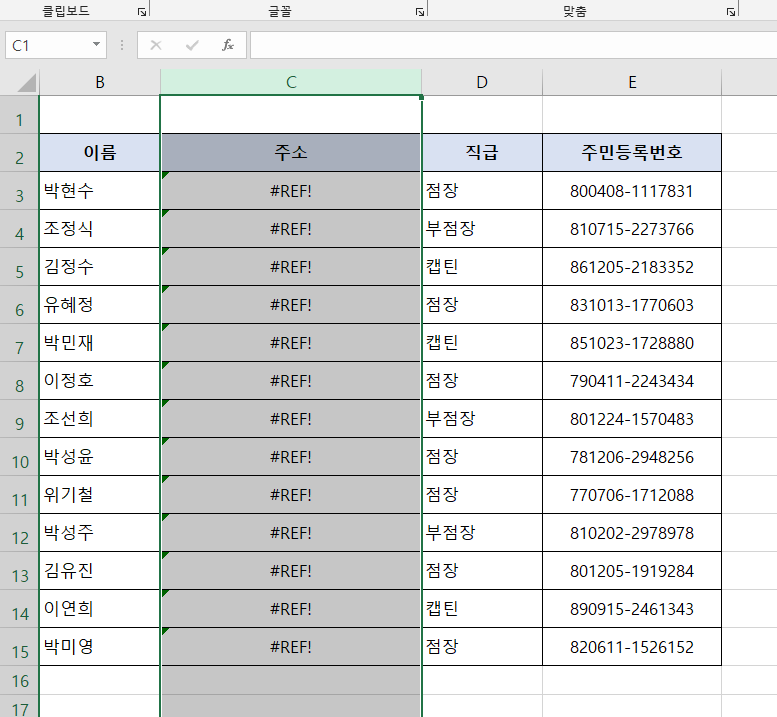Screen dimensions: 777x717
Task: Click the Cancel entry X icon
Action: pyautogui.click(x=156, y=46)
